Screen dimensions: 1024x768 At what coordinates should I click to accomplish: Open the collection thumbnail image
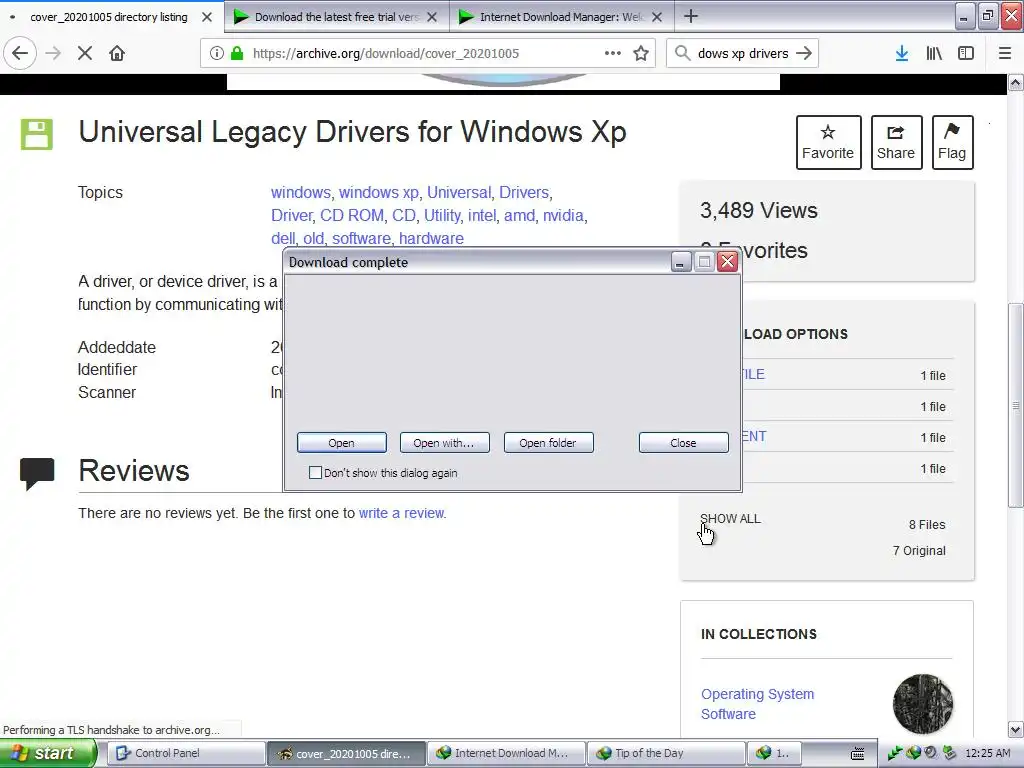coord(922,704)
